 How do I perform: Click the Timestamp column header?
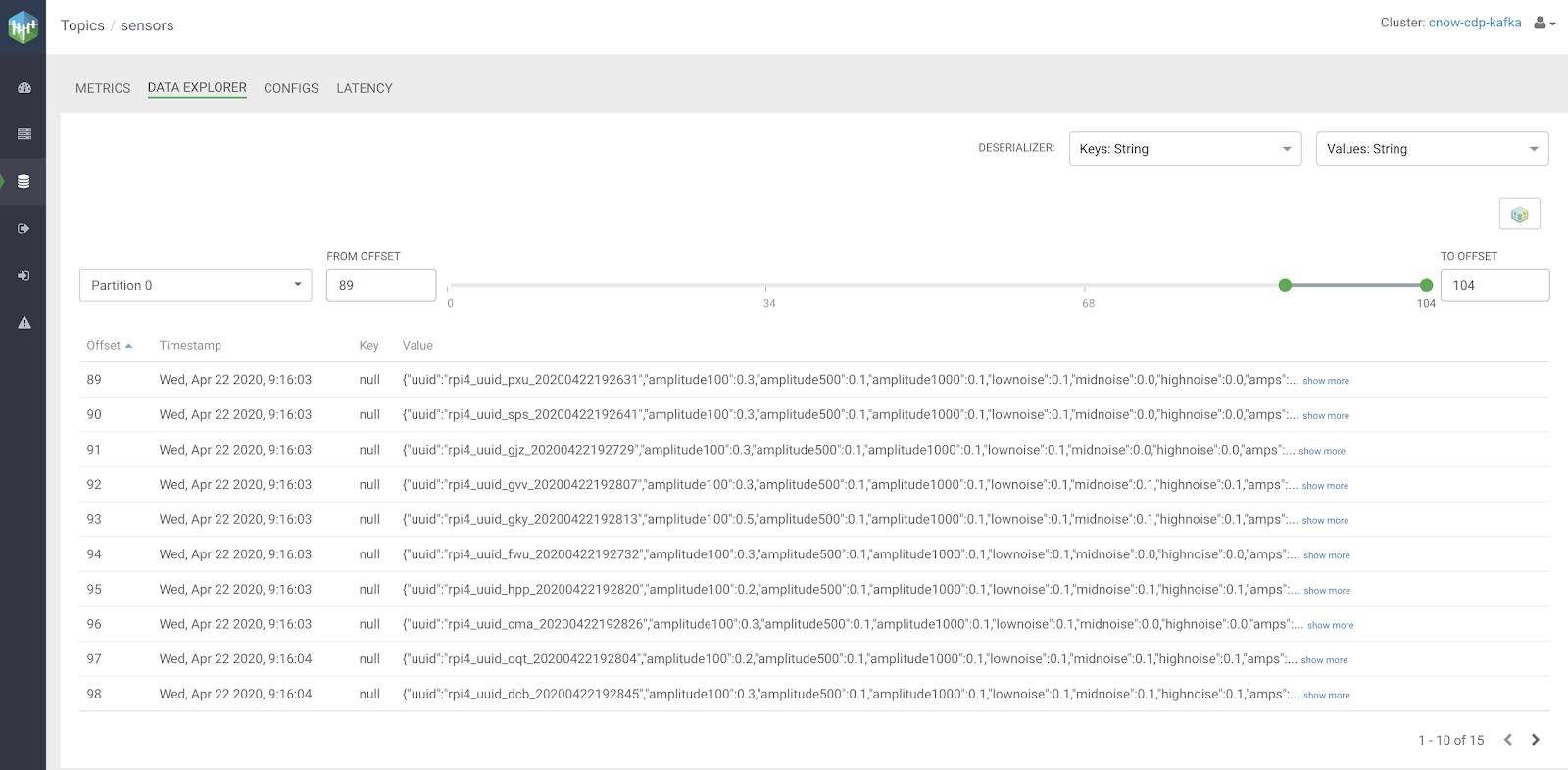pyautogui.click(x=190, y=346)
